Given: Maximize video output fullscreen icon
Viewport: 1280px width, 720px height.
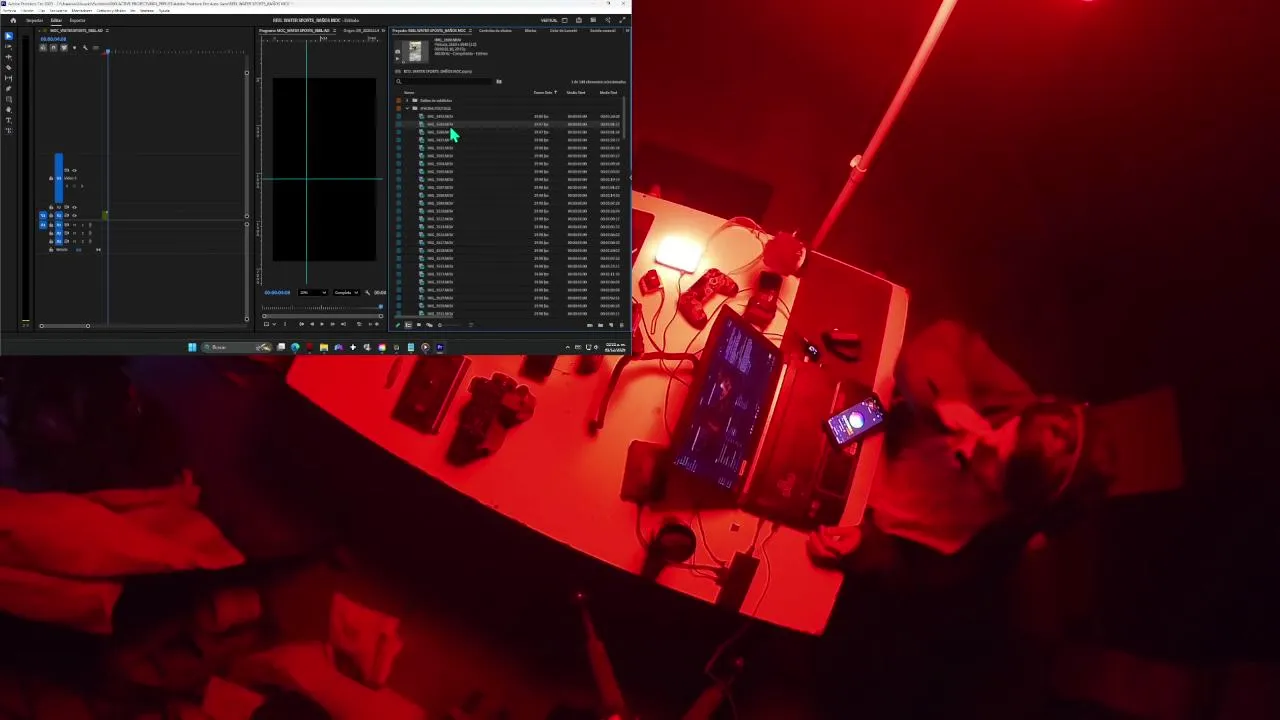Looking at the screenshot, I should (622, 20).
